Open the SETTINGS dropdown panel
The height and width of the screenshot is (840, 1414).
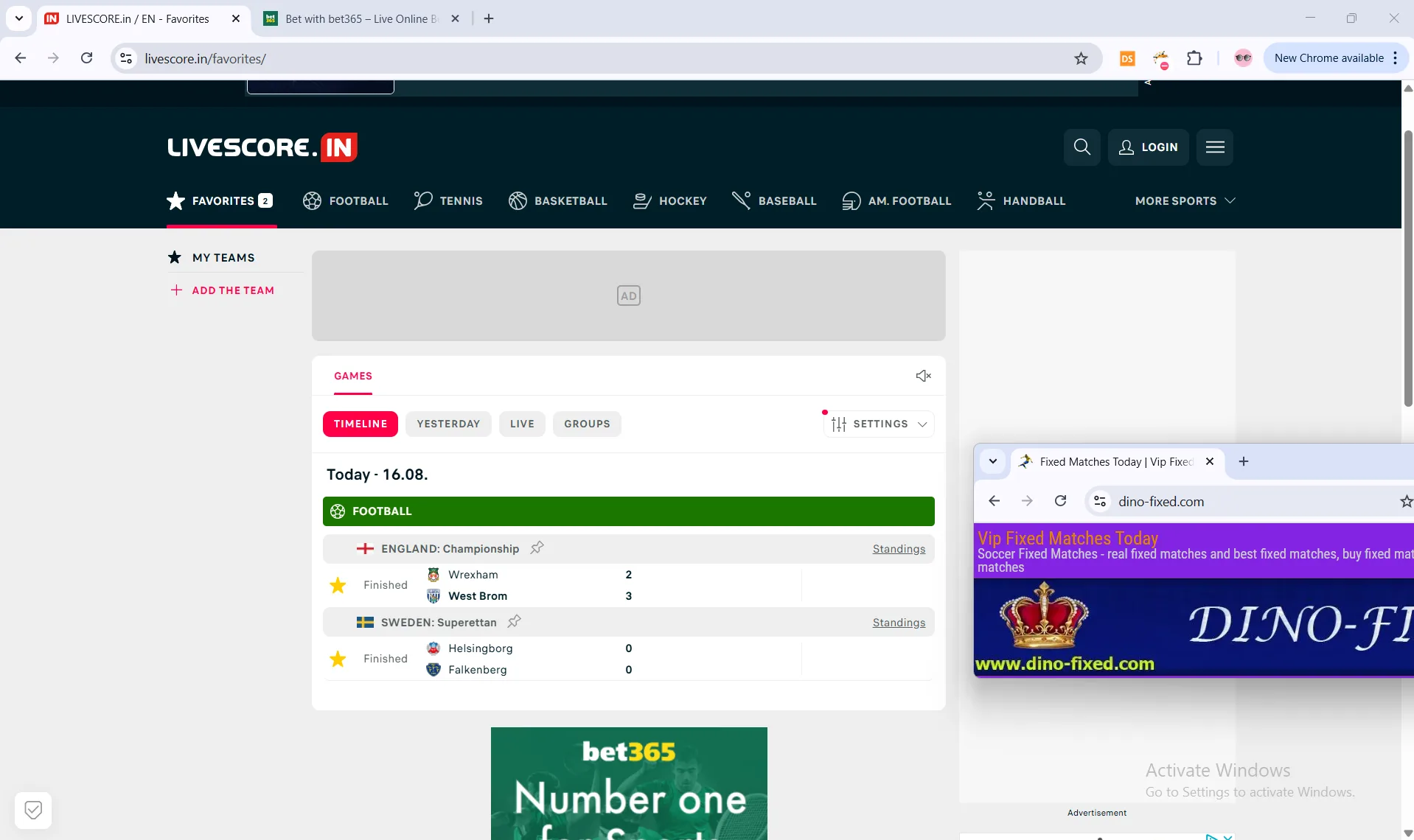click(879, 424)
